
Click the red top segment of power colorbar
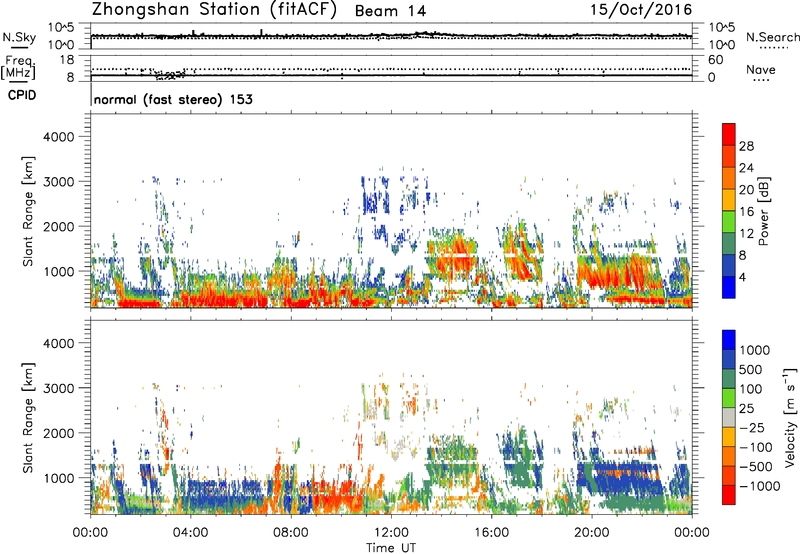click(729, 134)
